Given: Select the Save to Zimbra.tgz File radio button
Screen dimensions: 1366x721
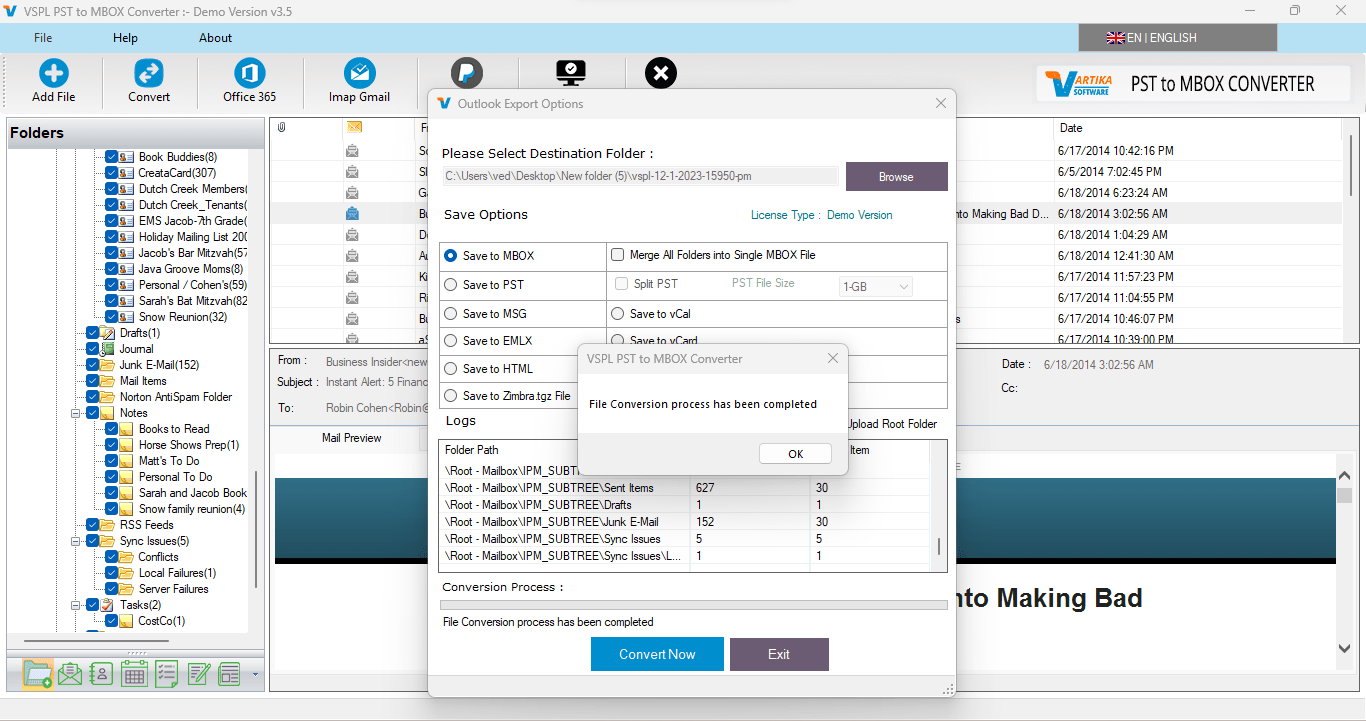Looking at the screenshot, I should click(451, 396).
